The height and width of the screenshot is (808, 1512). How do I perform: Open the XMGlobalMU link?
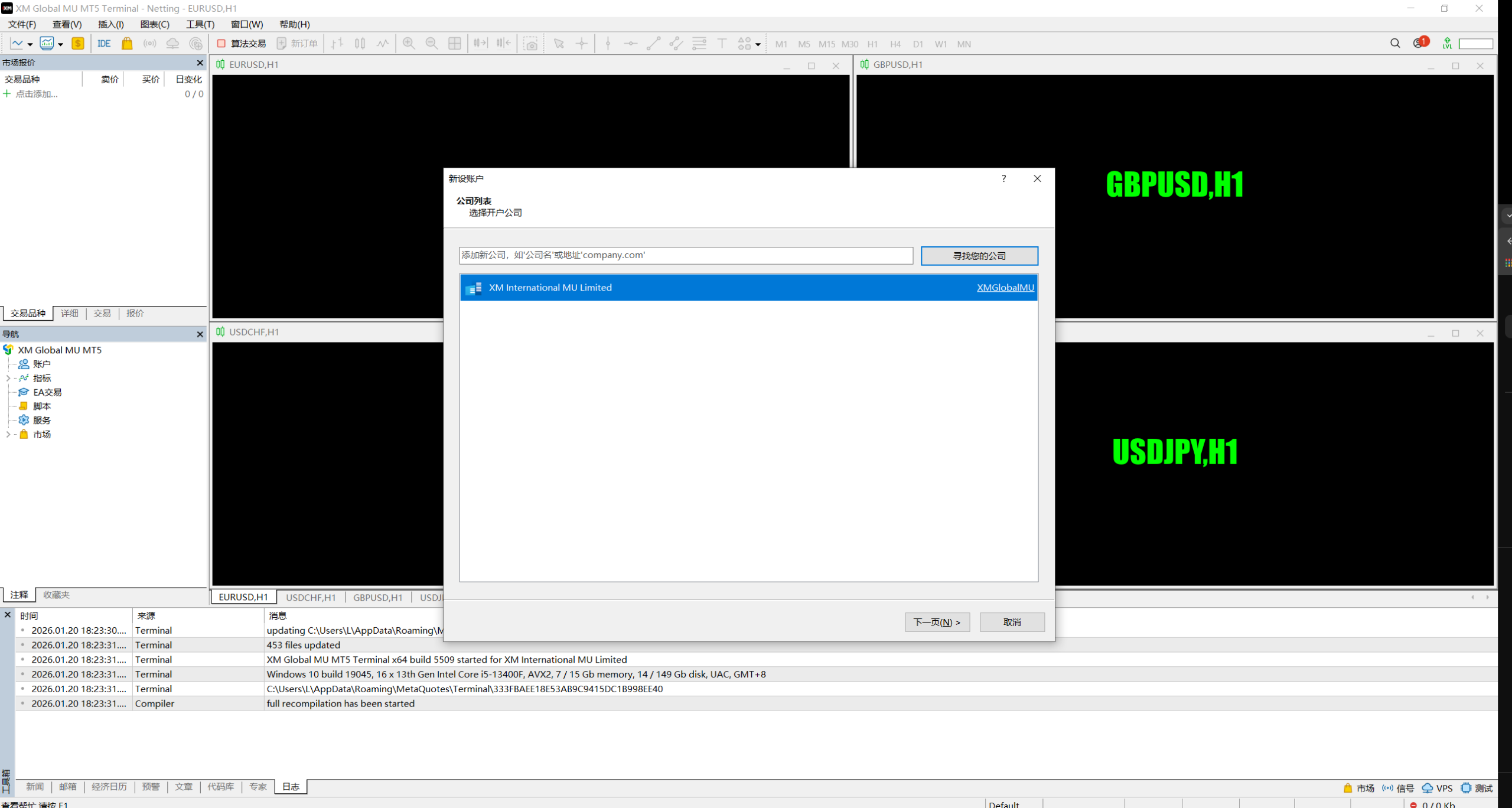coord(1005,288)
